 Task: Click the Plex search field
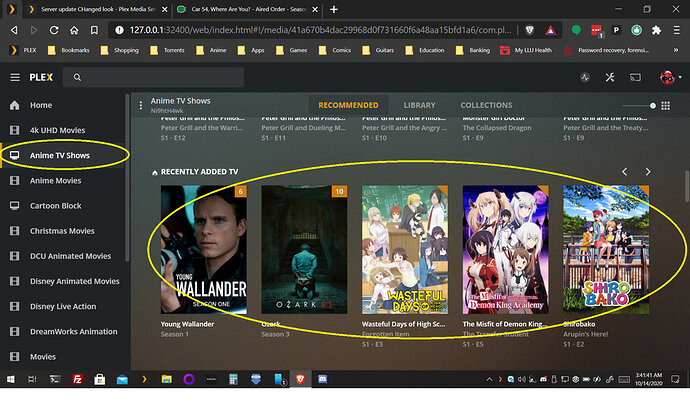click(x=153, y=77)
